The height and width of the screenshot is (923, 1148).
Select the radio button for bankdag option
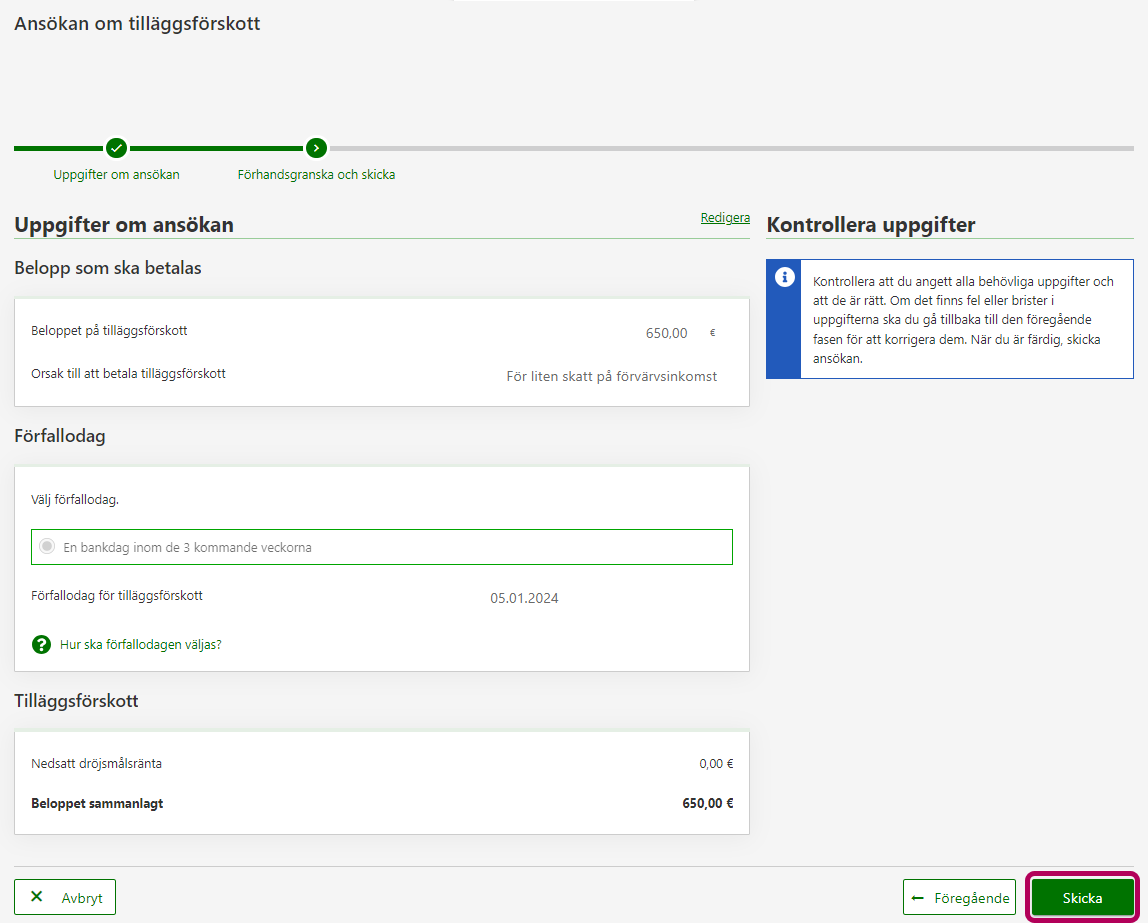[47, 547]
